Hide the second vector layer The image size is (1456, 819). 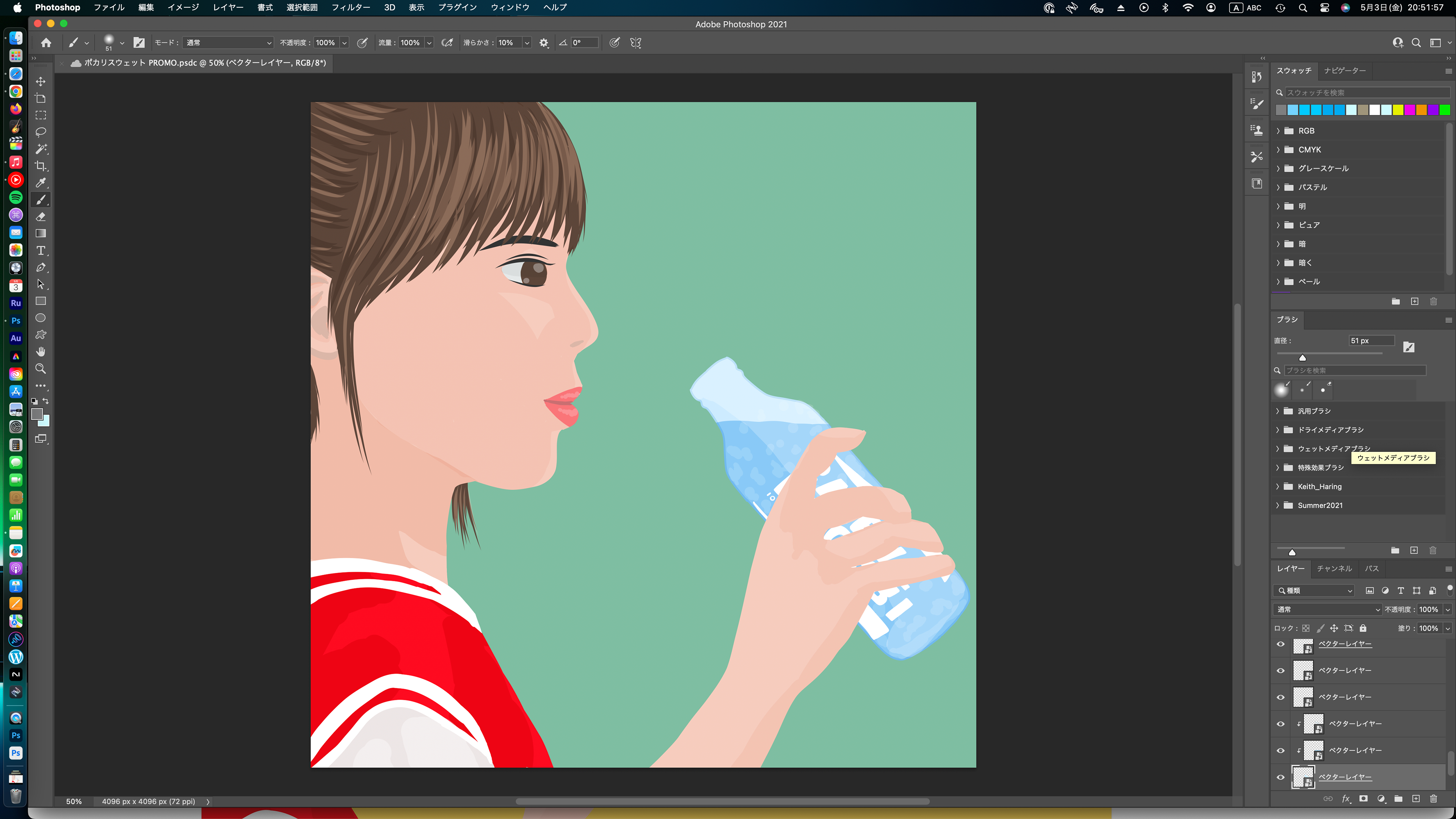1281,671
